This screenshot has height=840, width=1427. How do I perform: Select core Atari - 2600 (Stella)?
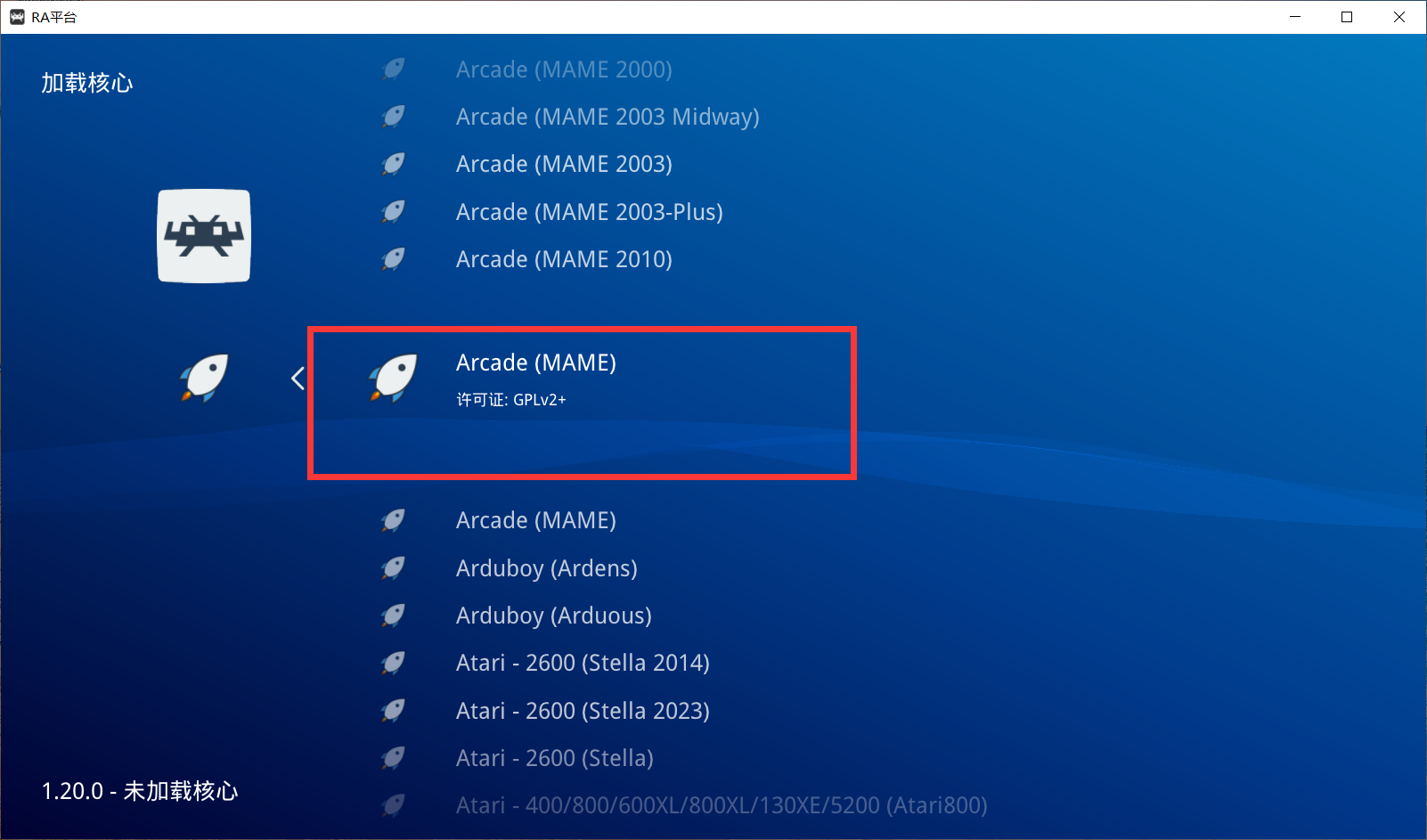555,758
